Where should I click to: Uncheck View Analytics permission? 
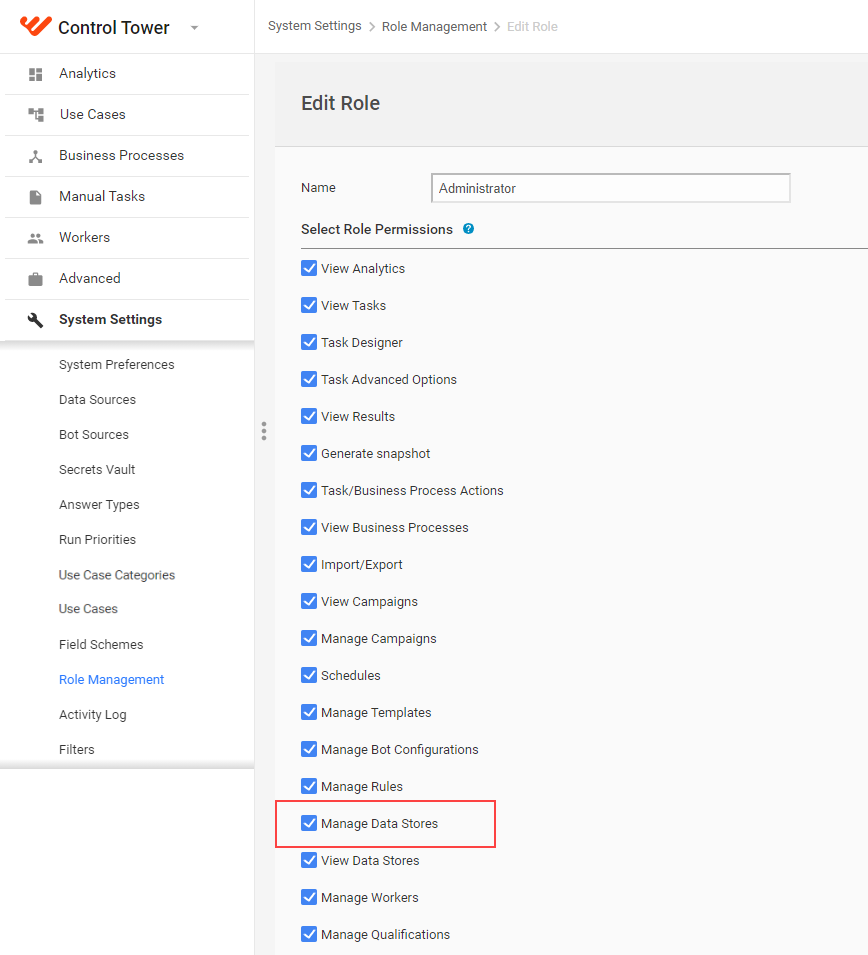coord(309,269)
